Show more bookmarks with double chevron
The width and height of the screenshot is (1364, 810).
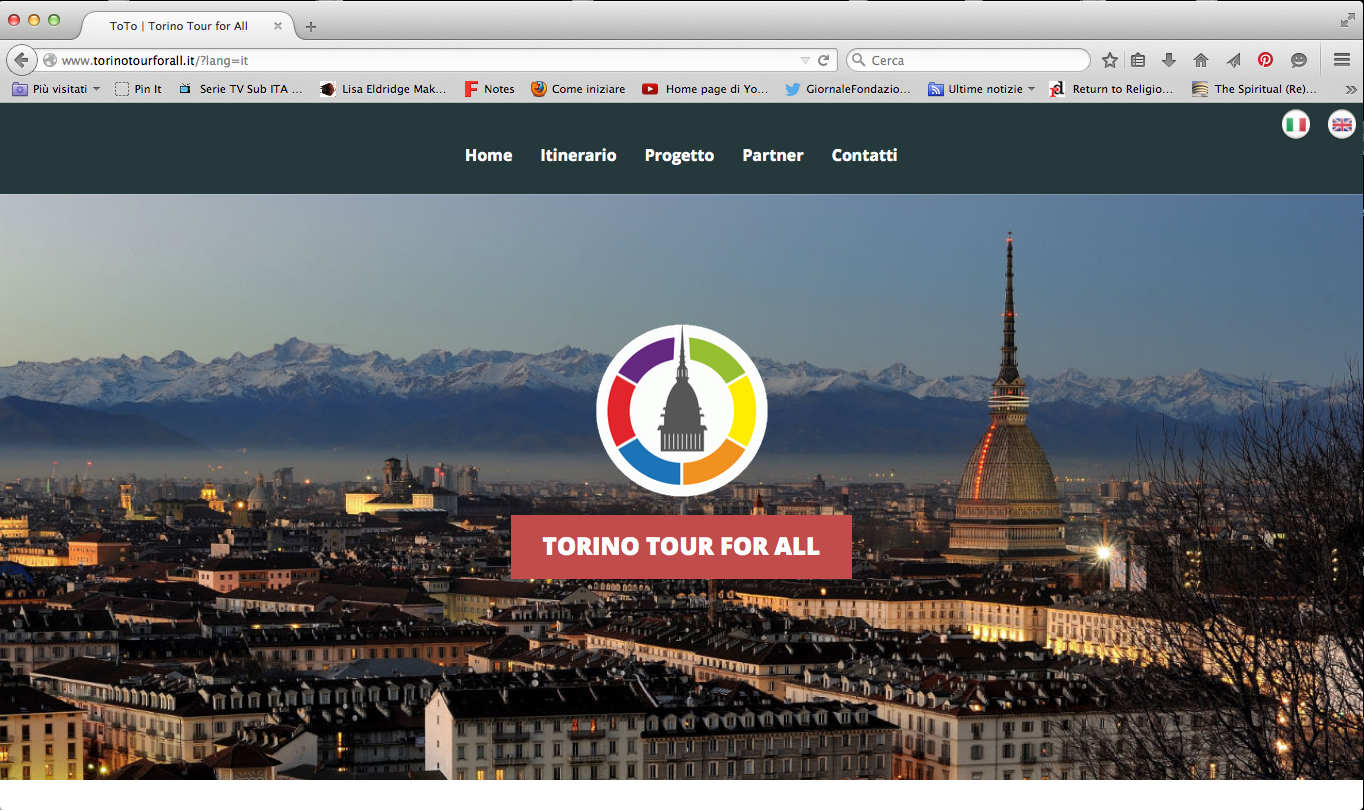[x=1351, y=89]
